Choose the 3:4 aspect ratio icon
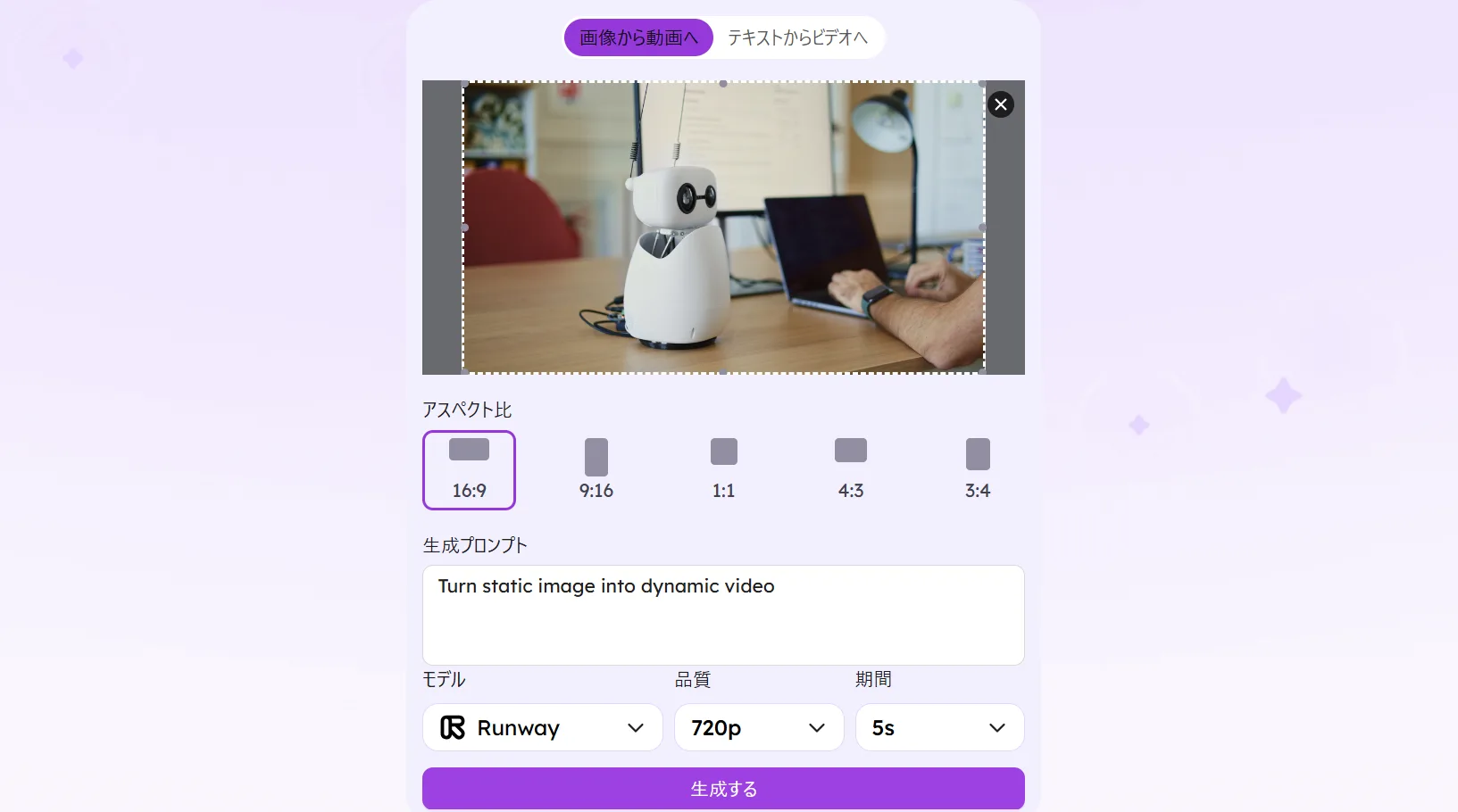 coord(978,454)
